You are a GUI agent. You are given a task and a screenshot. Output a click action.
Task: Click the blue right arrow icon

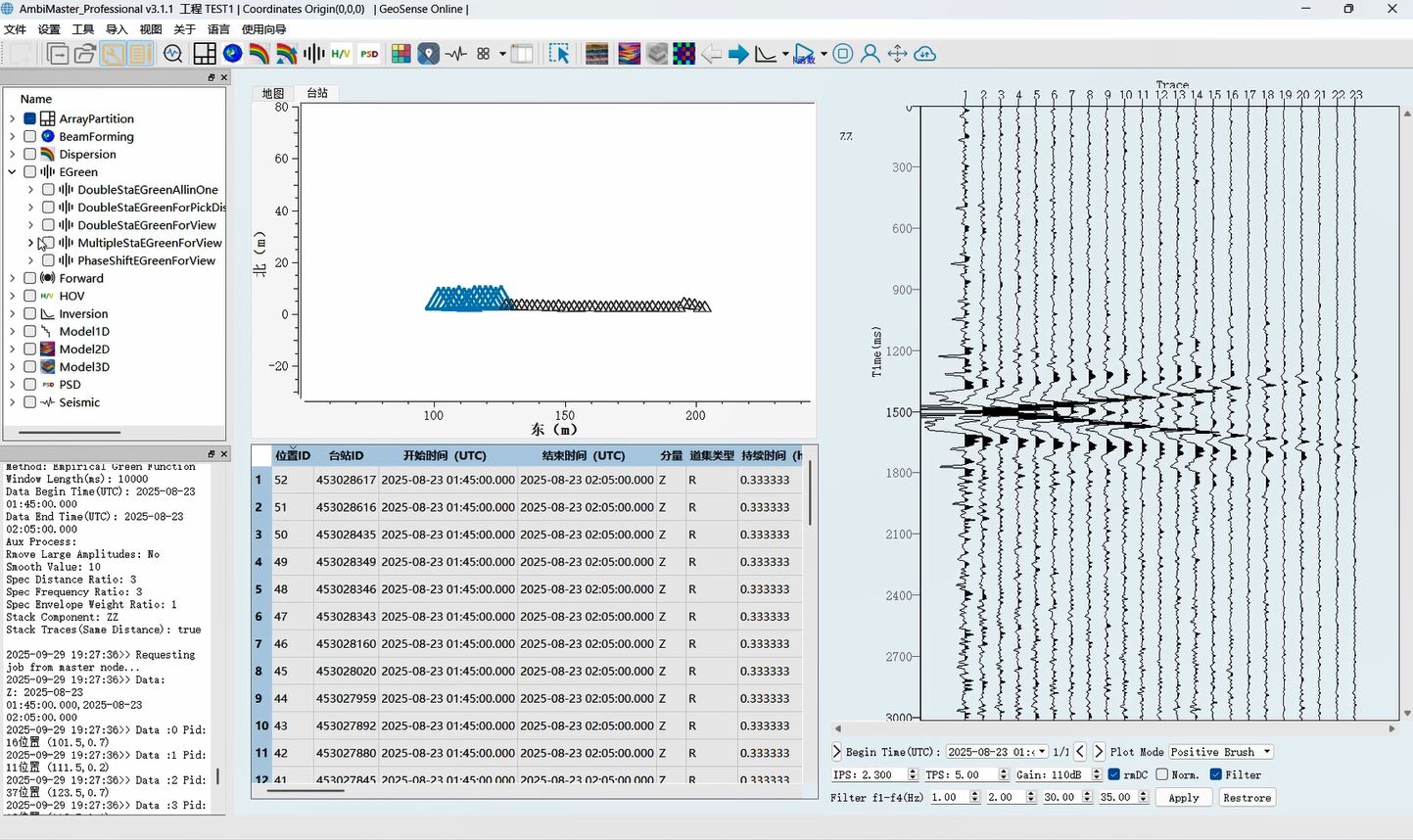click(738, 54)
